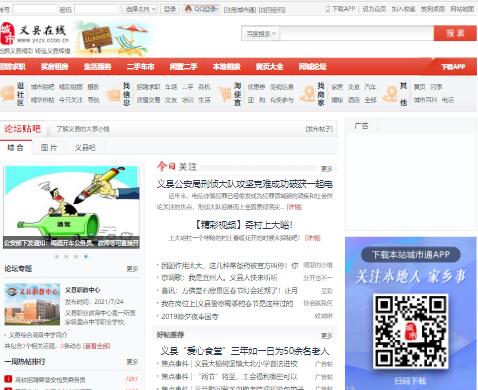478x390 pixels.
Task: Click the 找信息 section icon
Action: click(113, 95)
